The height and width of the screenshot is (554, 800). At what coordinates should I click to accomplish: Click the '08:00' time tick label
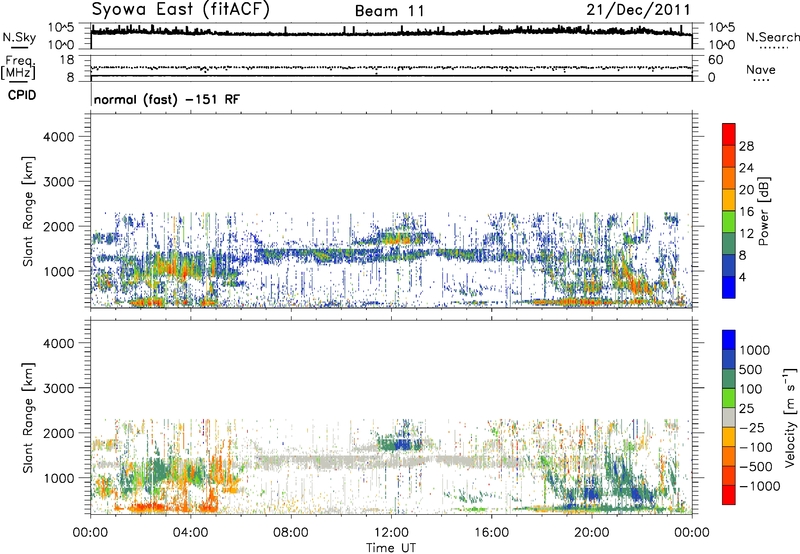click(x=291, y=533)
